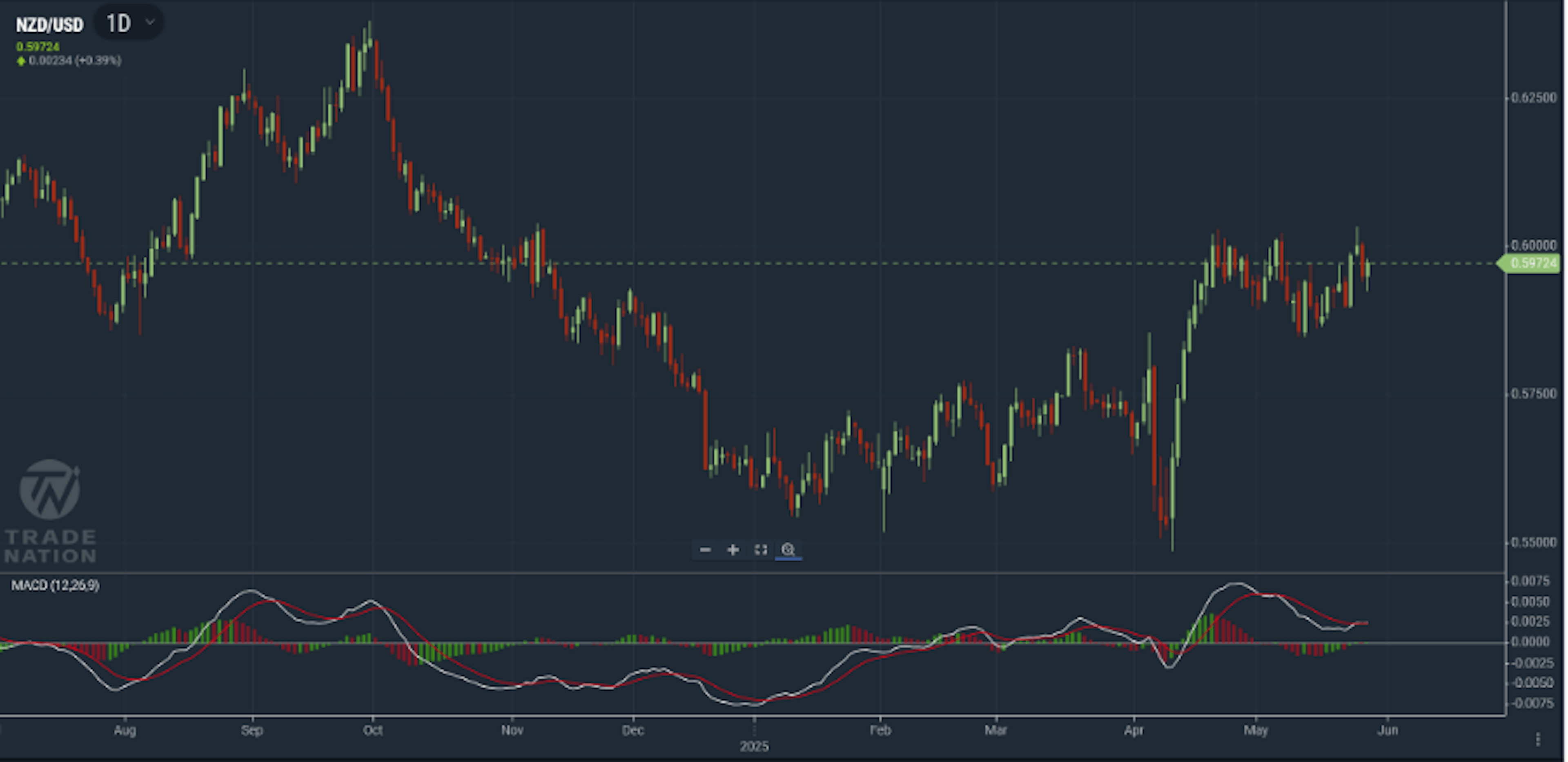The height and width of the screenshot is (762, 1568).
Task: Click the magnifier reset zoom icon
Action: (x=788, y=550)
